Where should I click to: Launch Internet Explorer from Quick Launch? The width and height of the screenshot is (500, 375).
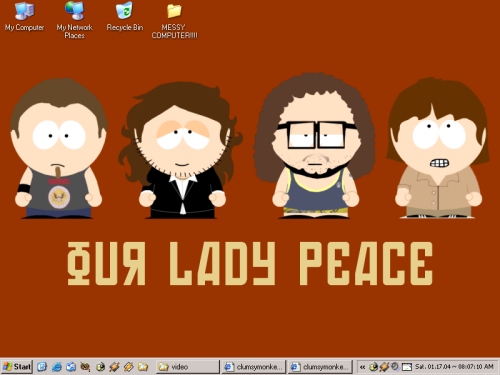(x=57, y=367)
